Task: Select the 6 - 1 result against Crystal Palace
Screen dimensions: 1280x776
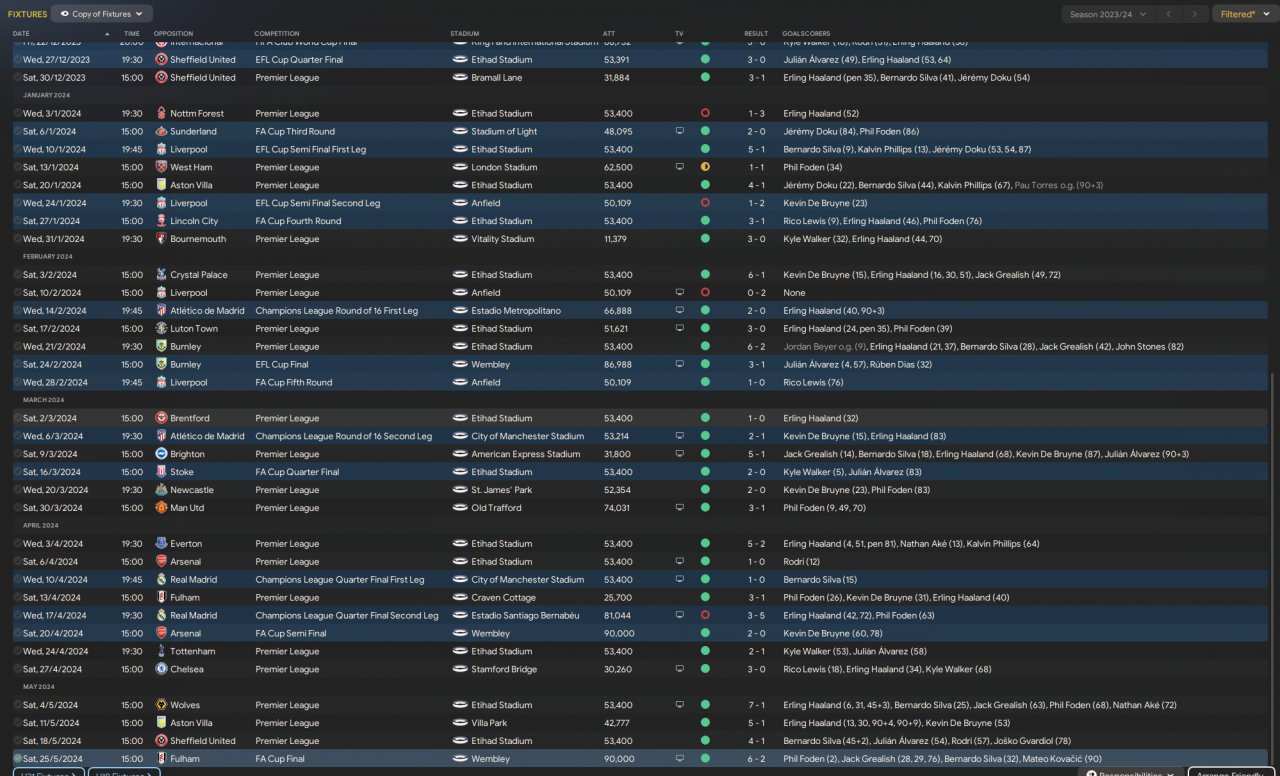Action: [756, 275]
